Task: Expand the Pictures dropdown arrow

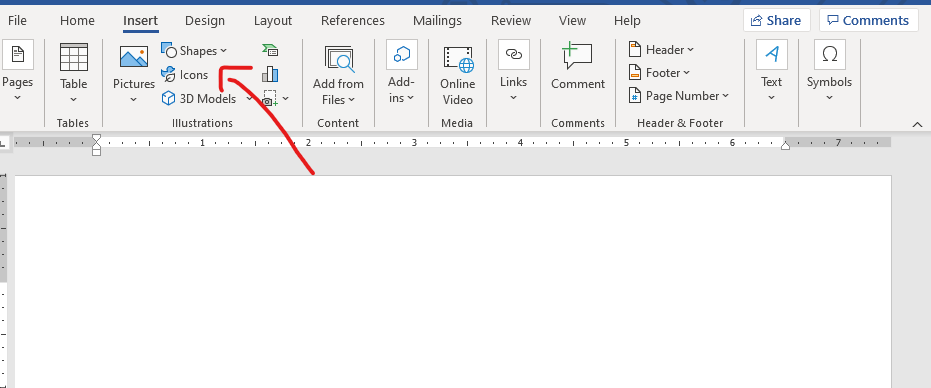Action: [134, 99]
